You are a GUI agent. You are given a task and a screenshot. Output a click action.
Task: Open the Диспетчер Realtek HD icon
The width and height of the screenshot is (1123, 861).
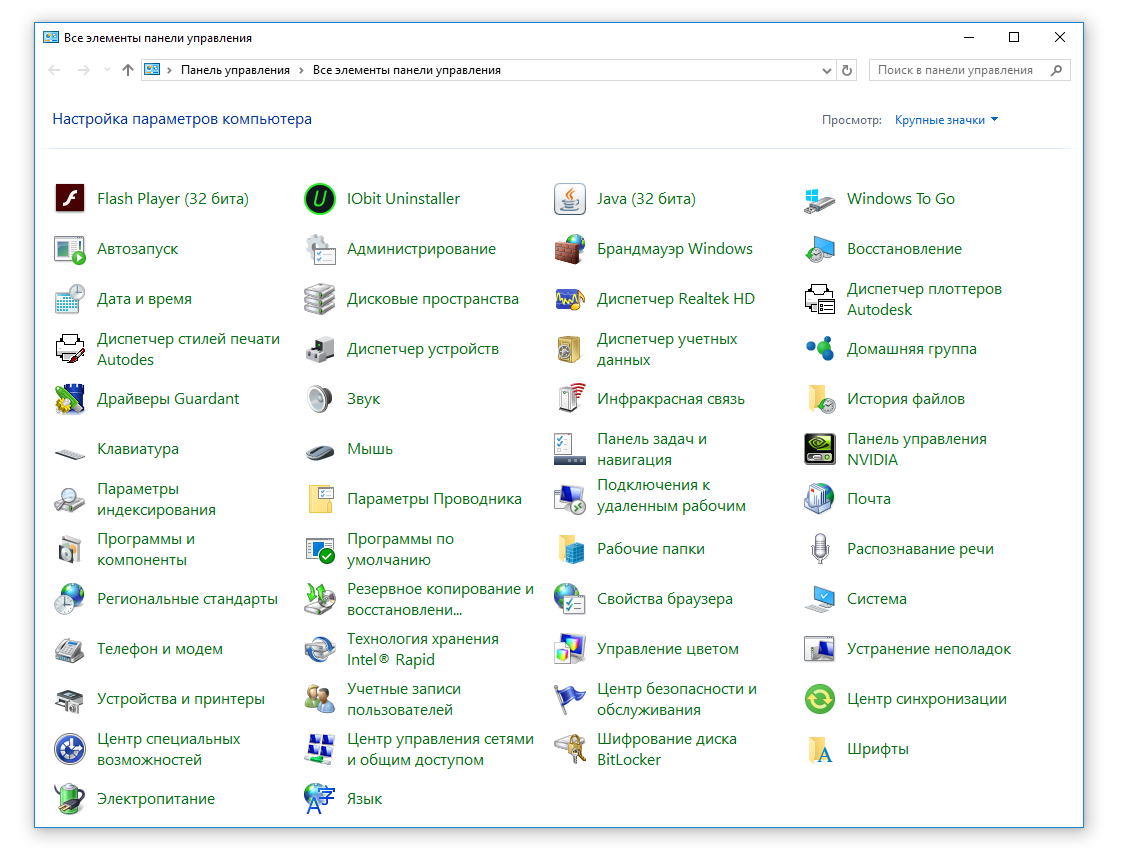570,299
